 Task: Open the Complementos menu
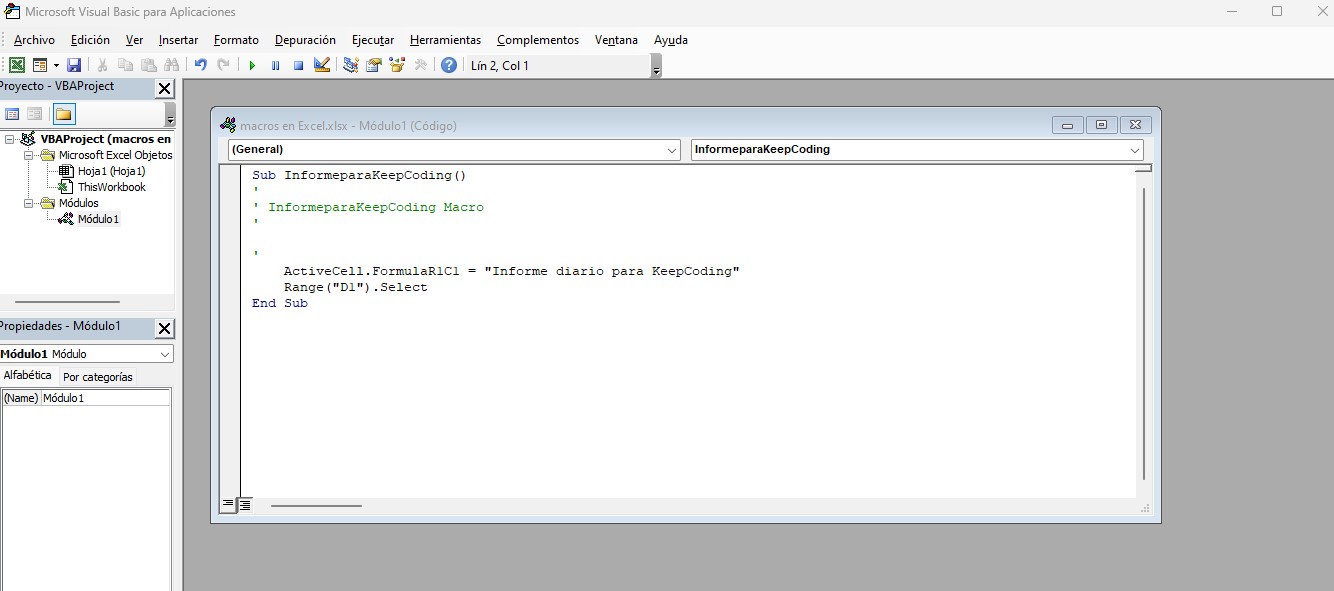pyautogui.click(x=538, y=40)
